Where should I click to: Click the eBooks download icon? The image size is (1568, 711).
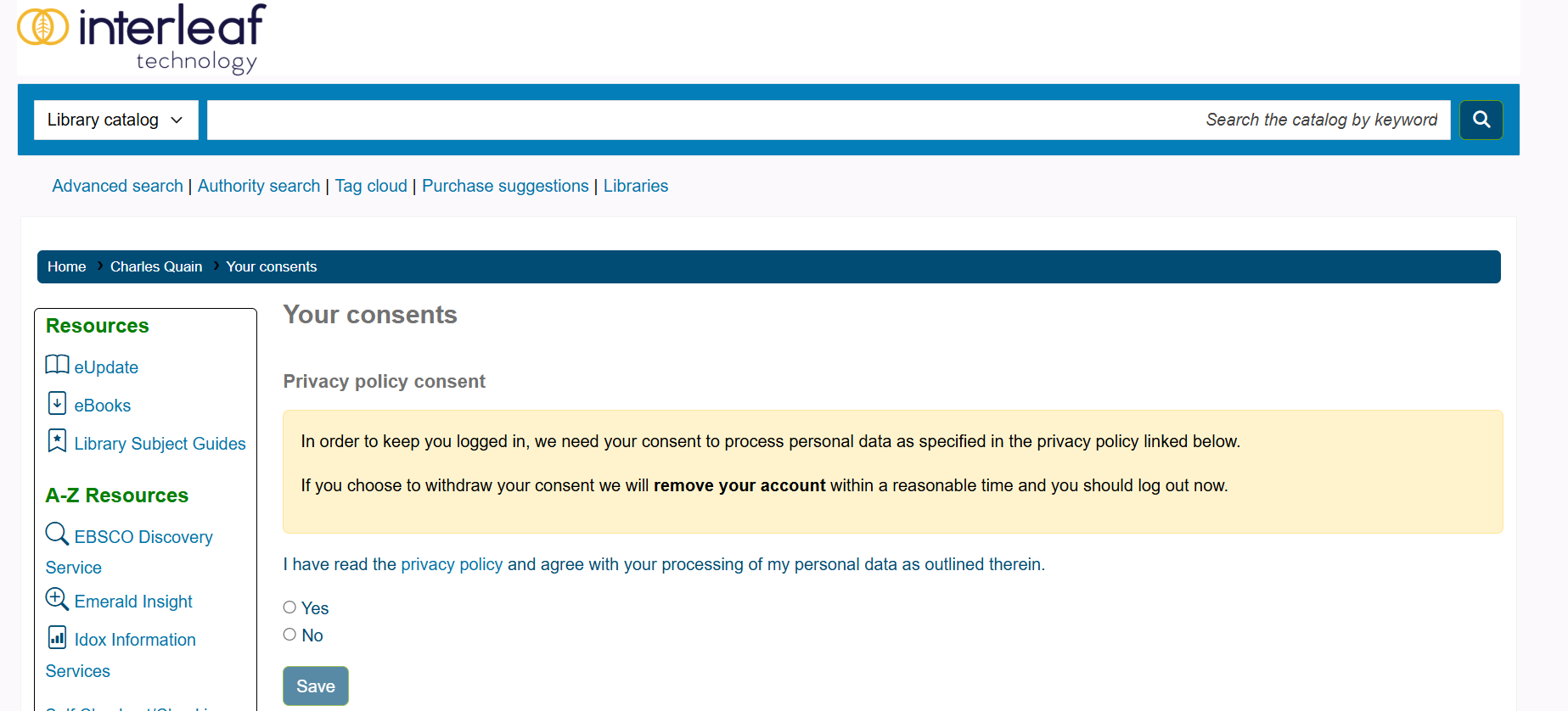pyautogui.click(x=57, y=403)
